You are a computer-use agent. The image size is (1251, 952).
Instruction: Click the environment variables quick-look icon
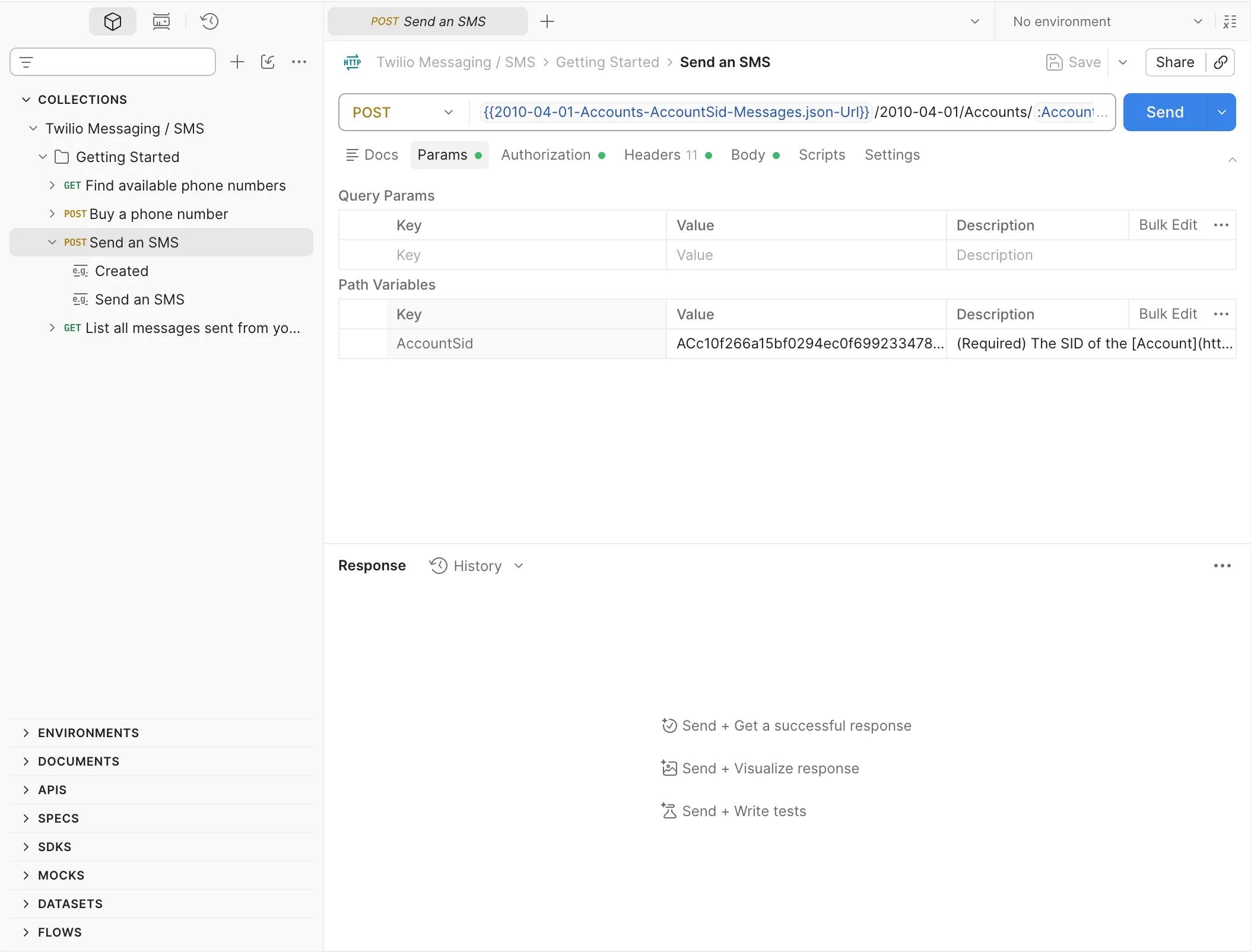click(x=1230, y=22)
